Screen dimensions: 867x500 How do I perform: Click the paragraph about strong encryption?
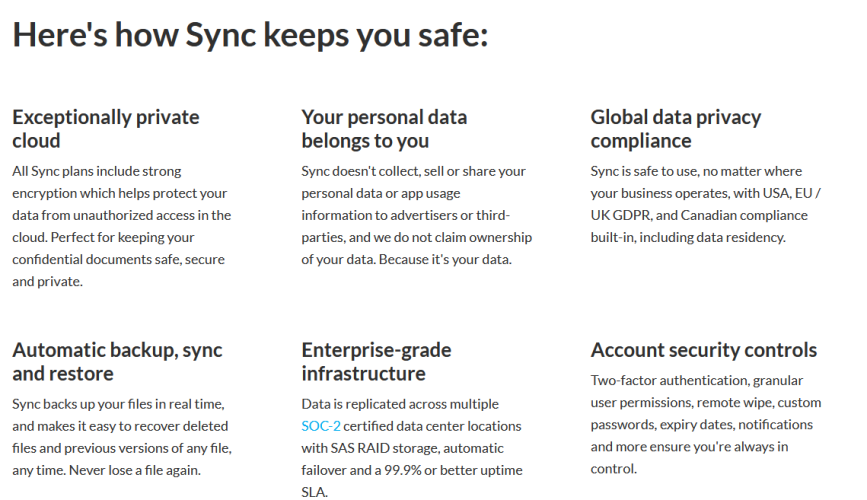[x=122, y=226]
